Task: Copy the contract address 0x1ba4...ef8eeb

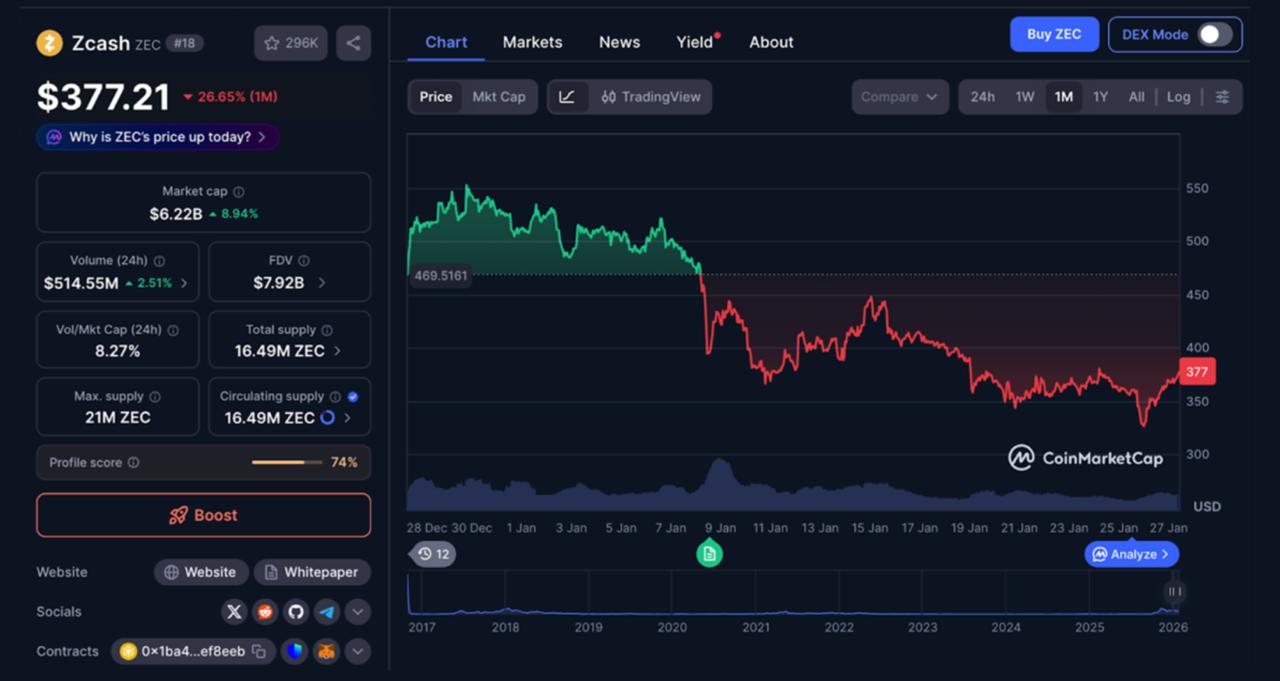Action: tap(259, 652)
